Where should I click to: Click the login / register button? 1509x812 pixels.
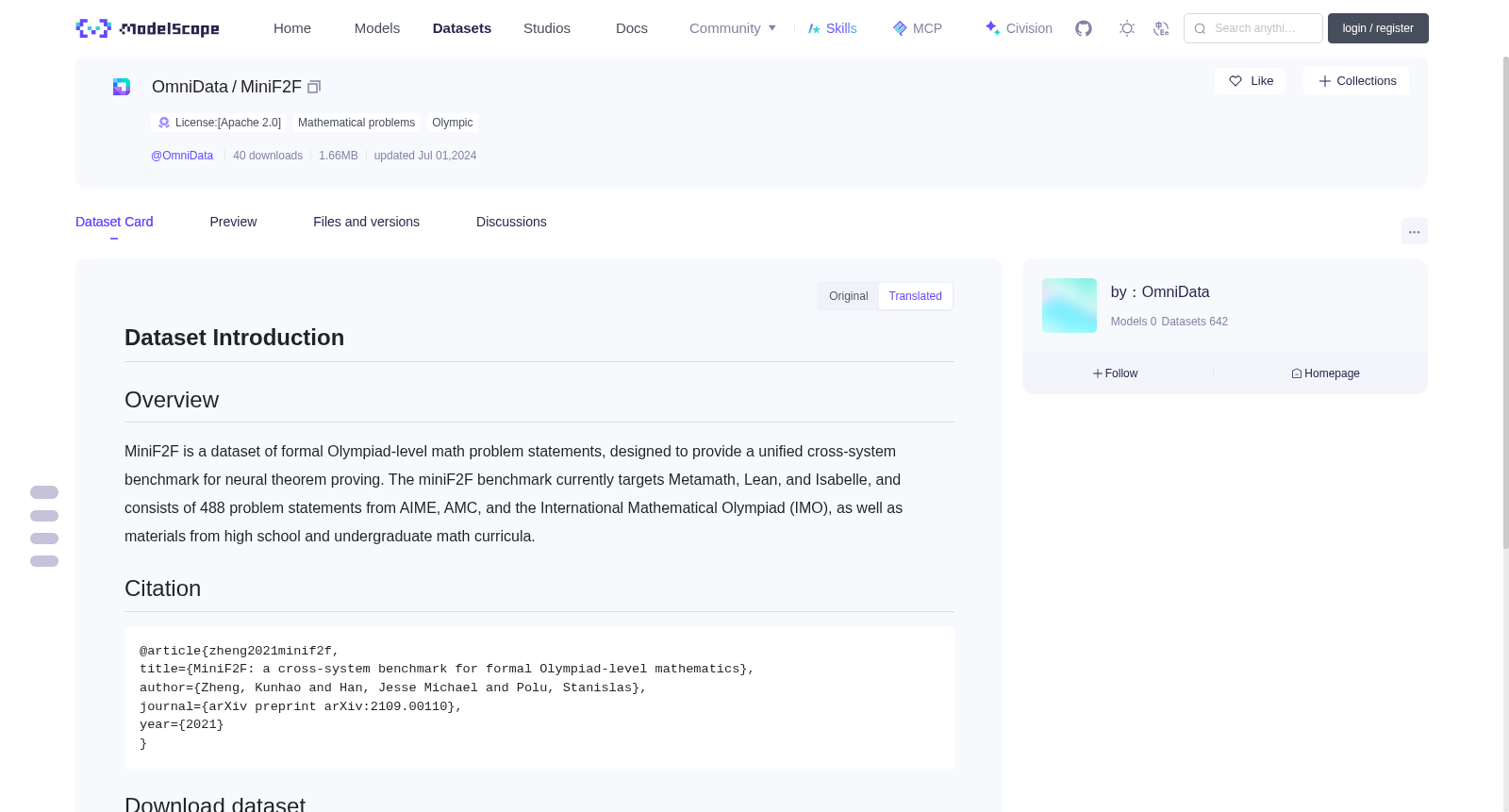[x=1378, y=28]
